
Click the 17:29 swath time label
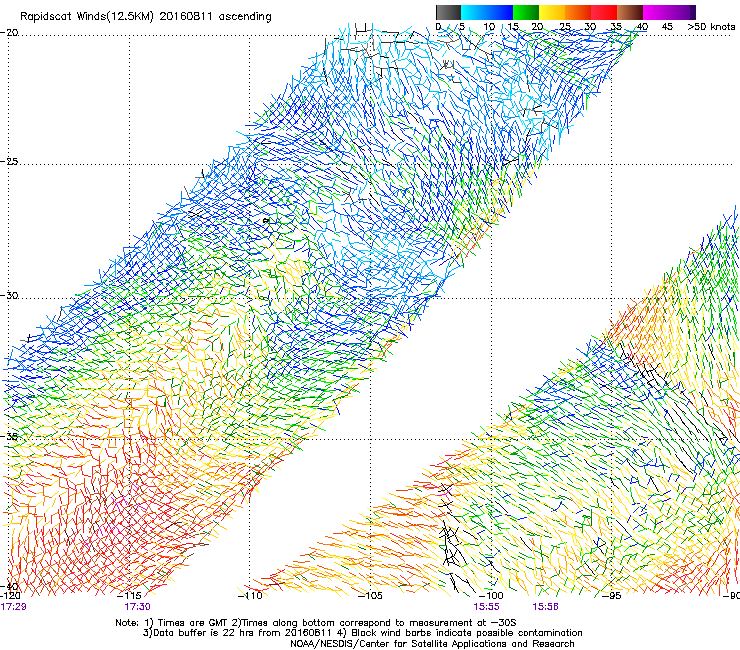pyautogui.click(x=13, y=607)
